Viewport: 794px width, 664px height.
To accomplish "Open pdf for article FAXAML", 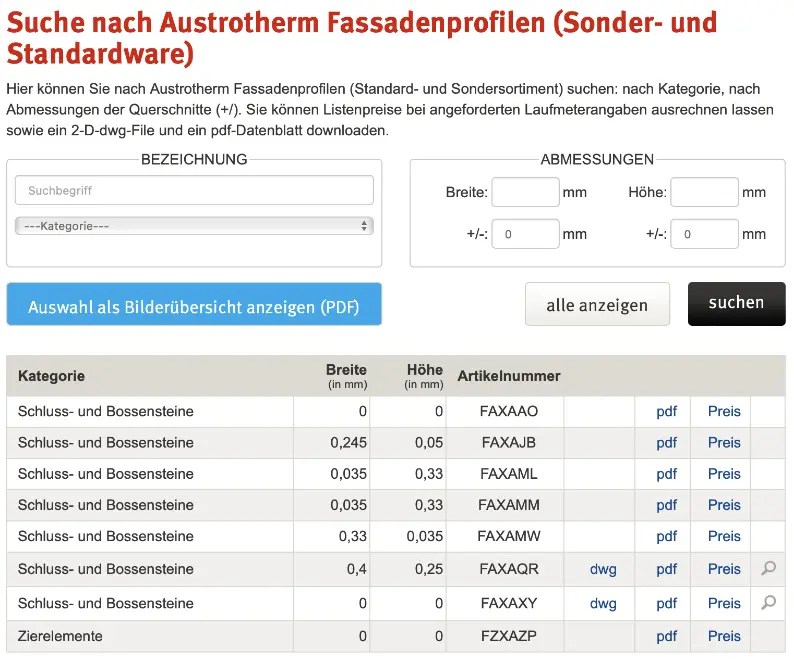I will click(x=666, y=475).
